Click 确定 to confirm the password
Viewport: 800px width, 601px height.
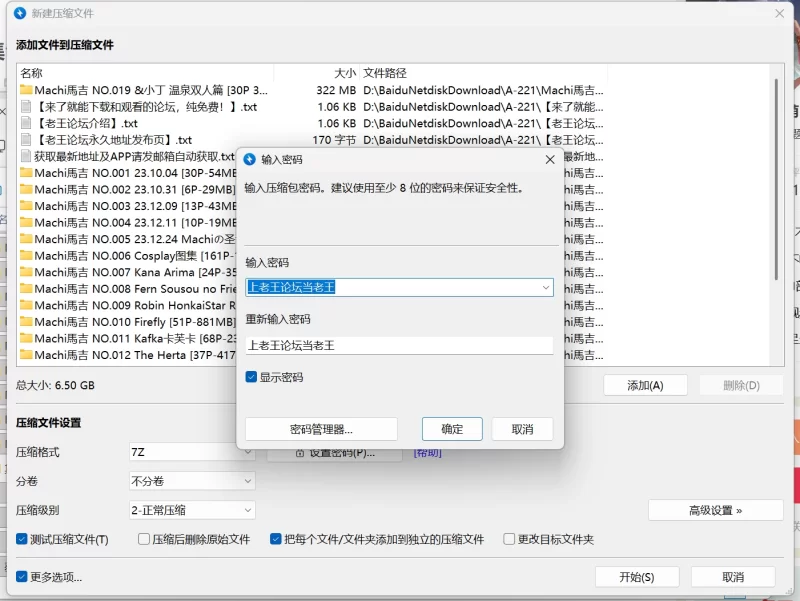[x=452, y=429]
